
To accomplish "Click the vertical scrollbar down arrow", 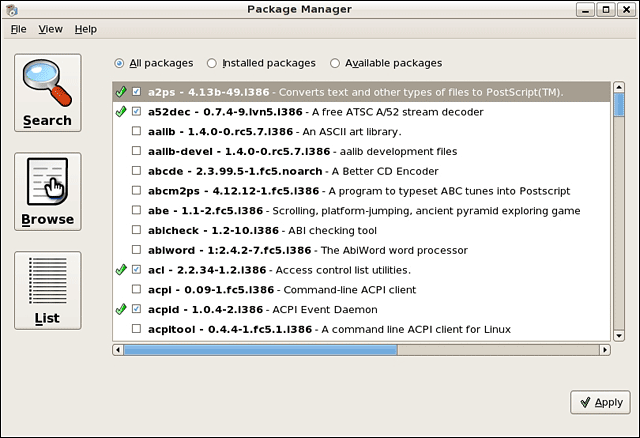I will pos(619,336).
